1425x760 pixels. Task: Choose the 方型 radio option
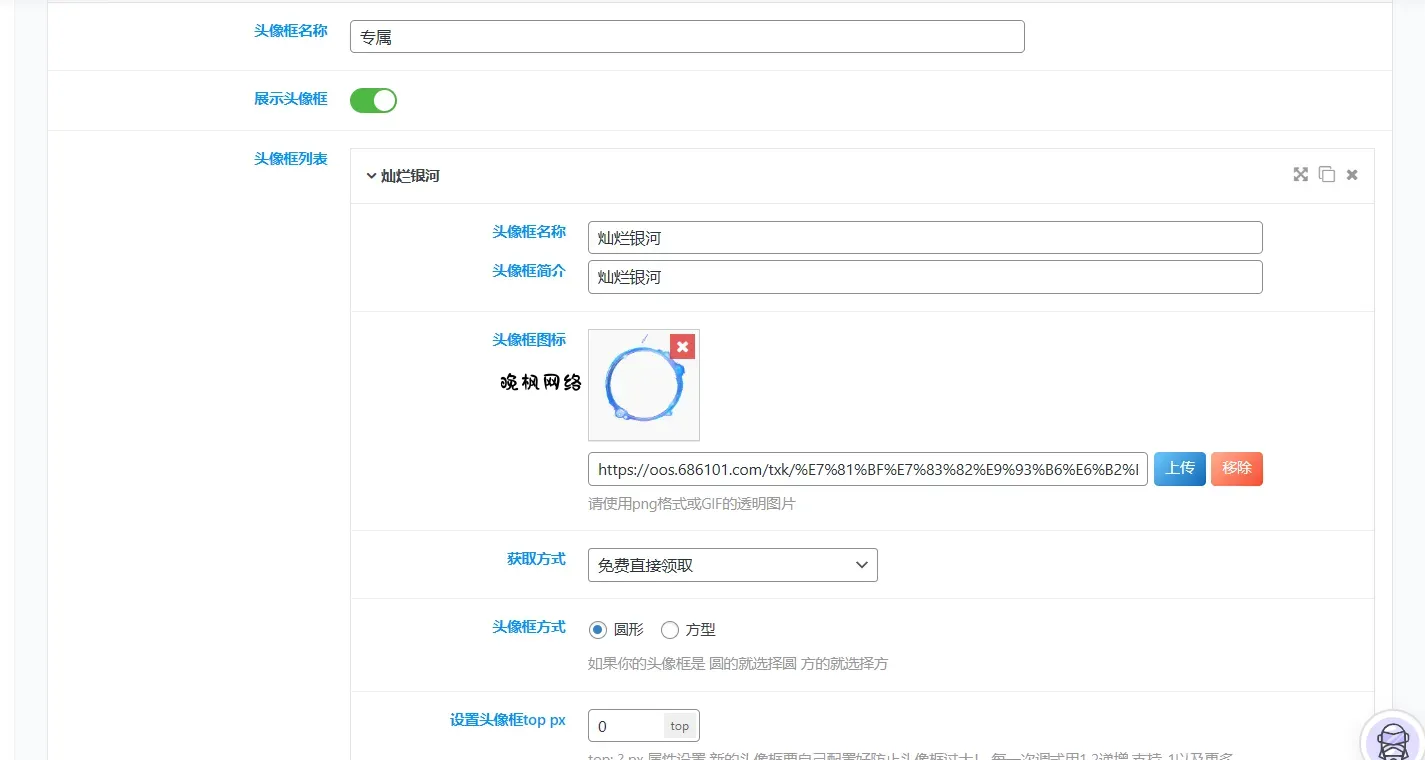(670, 630)
